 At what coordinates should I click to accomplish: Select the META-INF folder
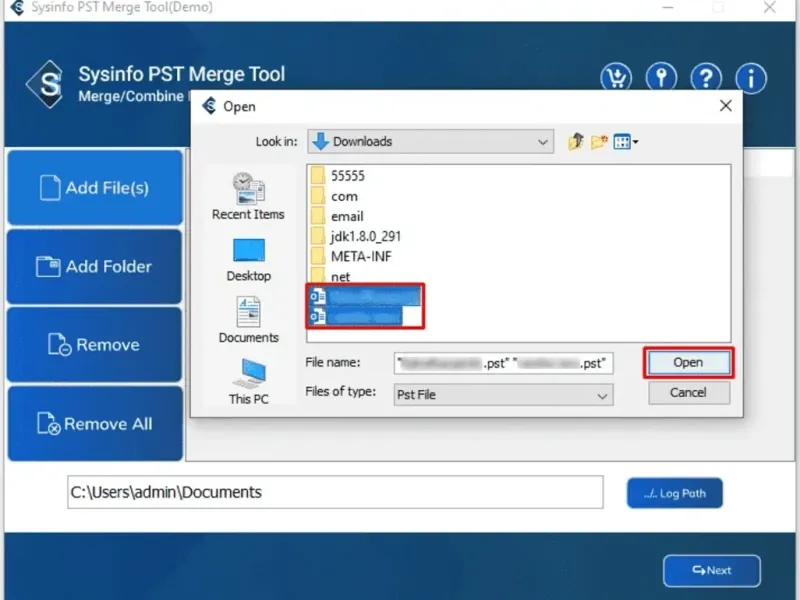pos(351,256)
